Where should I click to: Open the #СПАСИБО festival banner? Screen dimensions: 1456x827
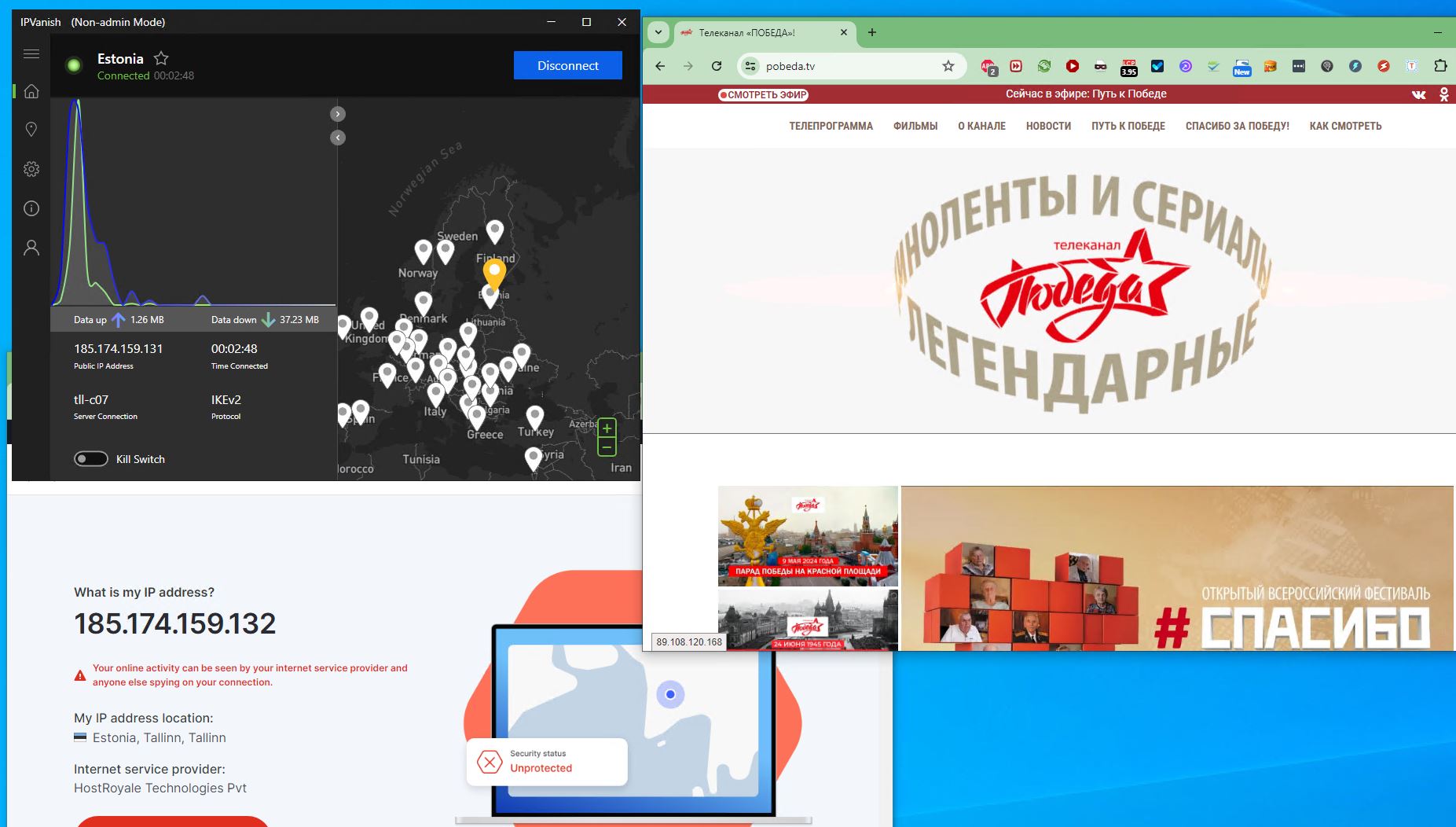(x=1177, y=568)
